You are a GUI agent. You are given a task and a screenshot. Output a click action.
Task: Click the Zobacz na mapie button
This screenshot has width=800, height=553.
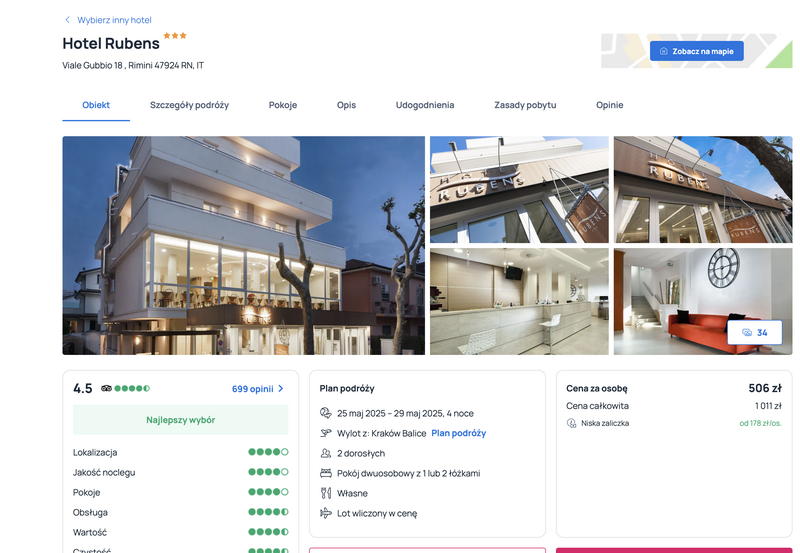point(696,51)
